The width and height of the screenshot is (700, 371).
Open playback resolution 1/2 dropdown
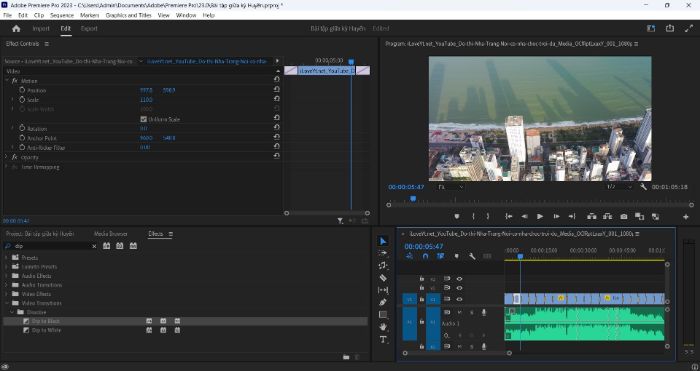tap(619, 187)
